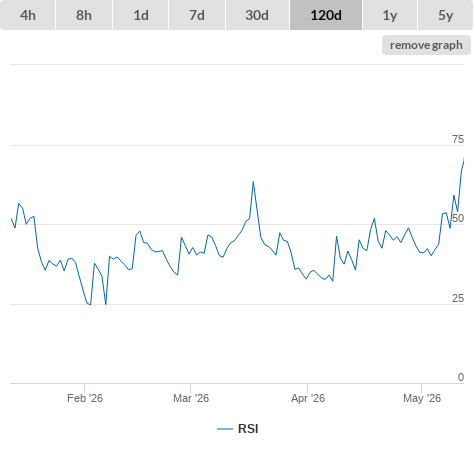Switch to the 8h time range
Viewport: 474px width, 455px height.
point(84,15)
